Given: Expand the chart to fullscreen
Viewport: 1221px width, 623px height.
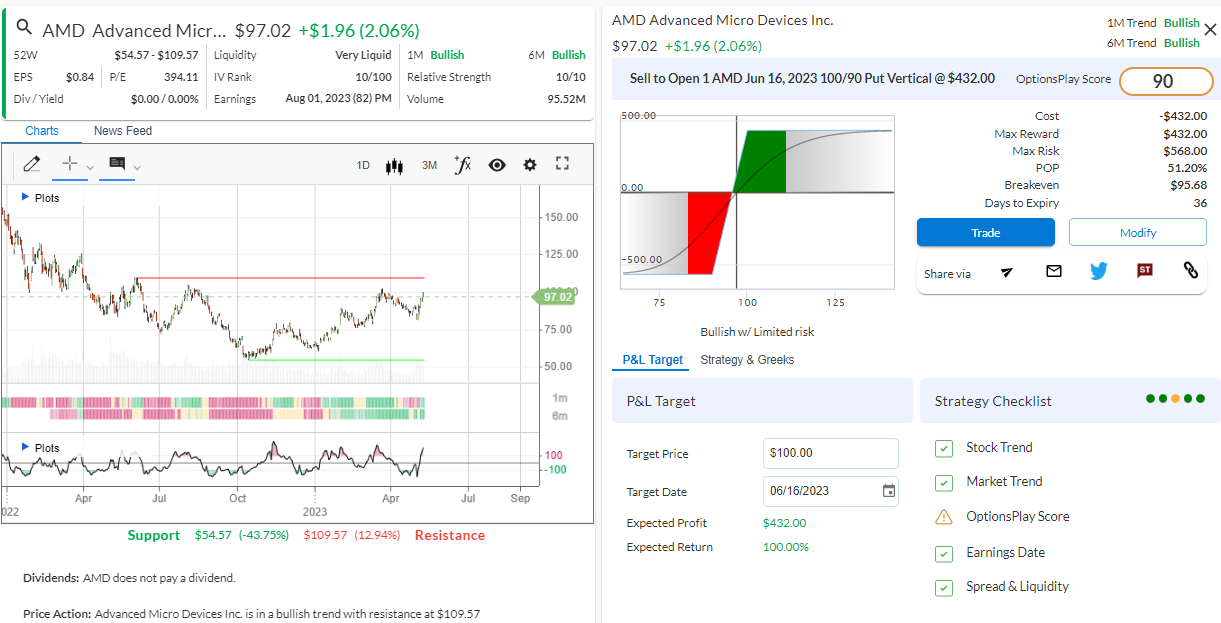Looking at the screenshot, I should pyautogui.click(x=562, y=164).
